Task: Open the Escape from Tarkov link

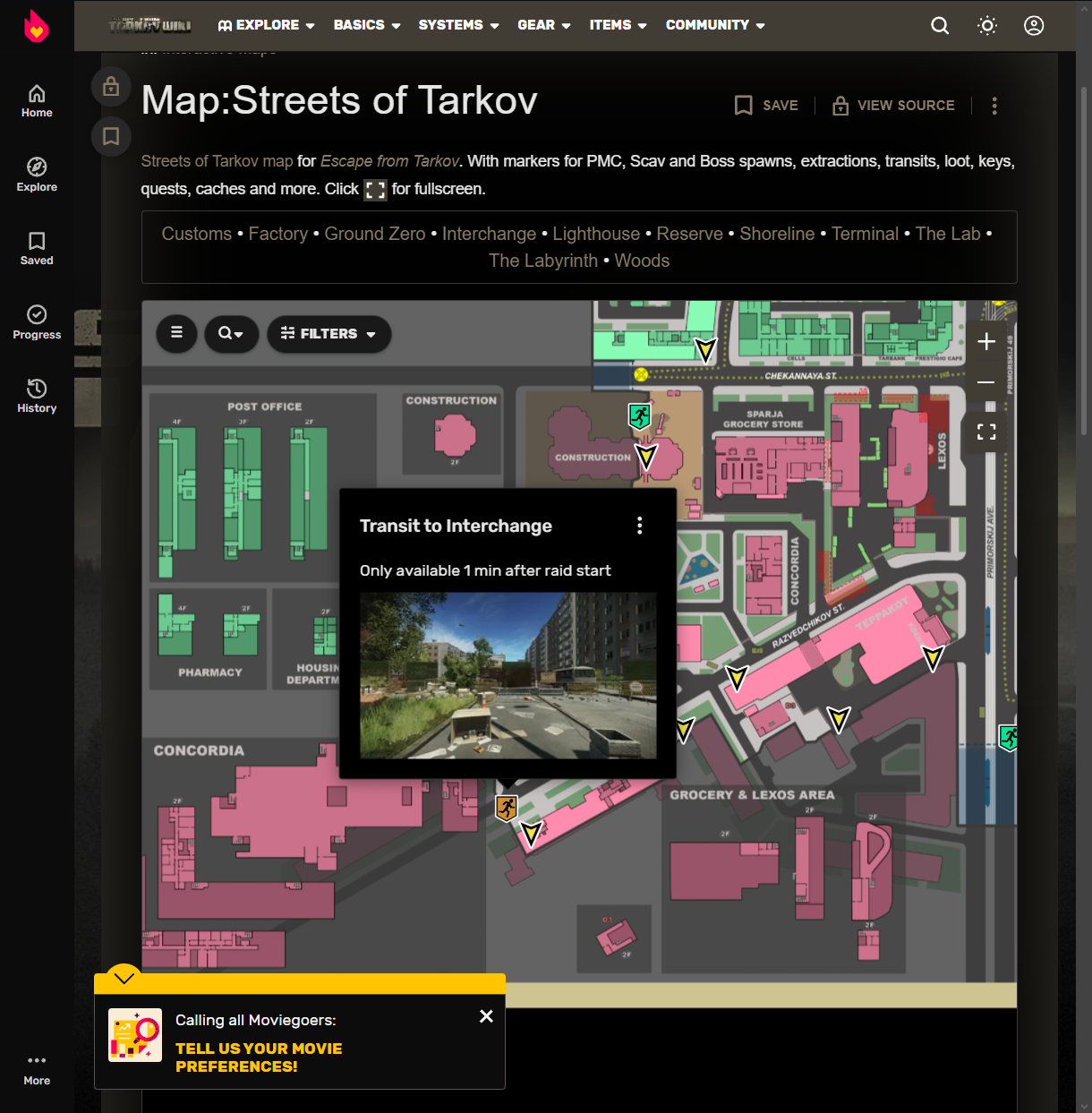Action: [x=389, y=161]
